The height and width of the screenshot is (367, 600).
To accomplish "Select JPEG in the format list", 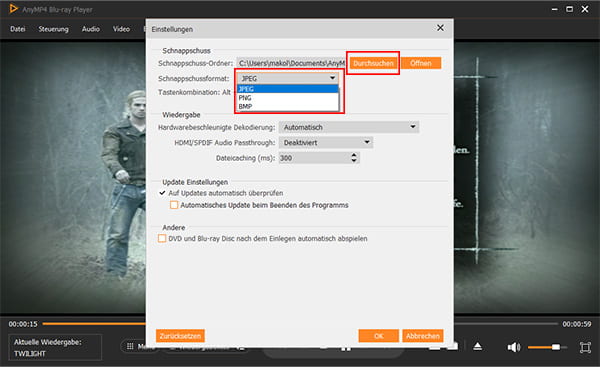I will [x=287, y=89].
